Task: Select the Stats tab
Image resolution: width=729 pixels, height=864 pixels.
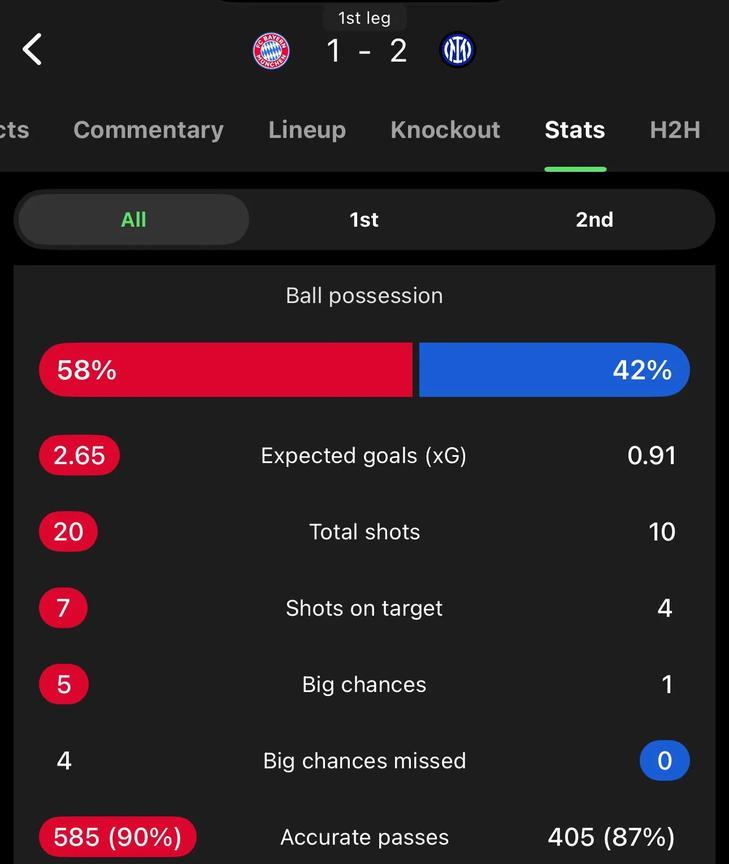Action: click(575, 130)
